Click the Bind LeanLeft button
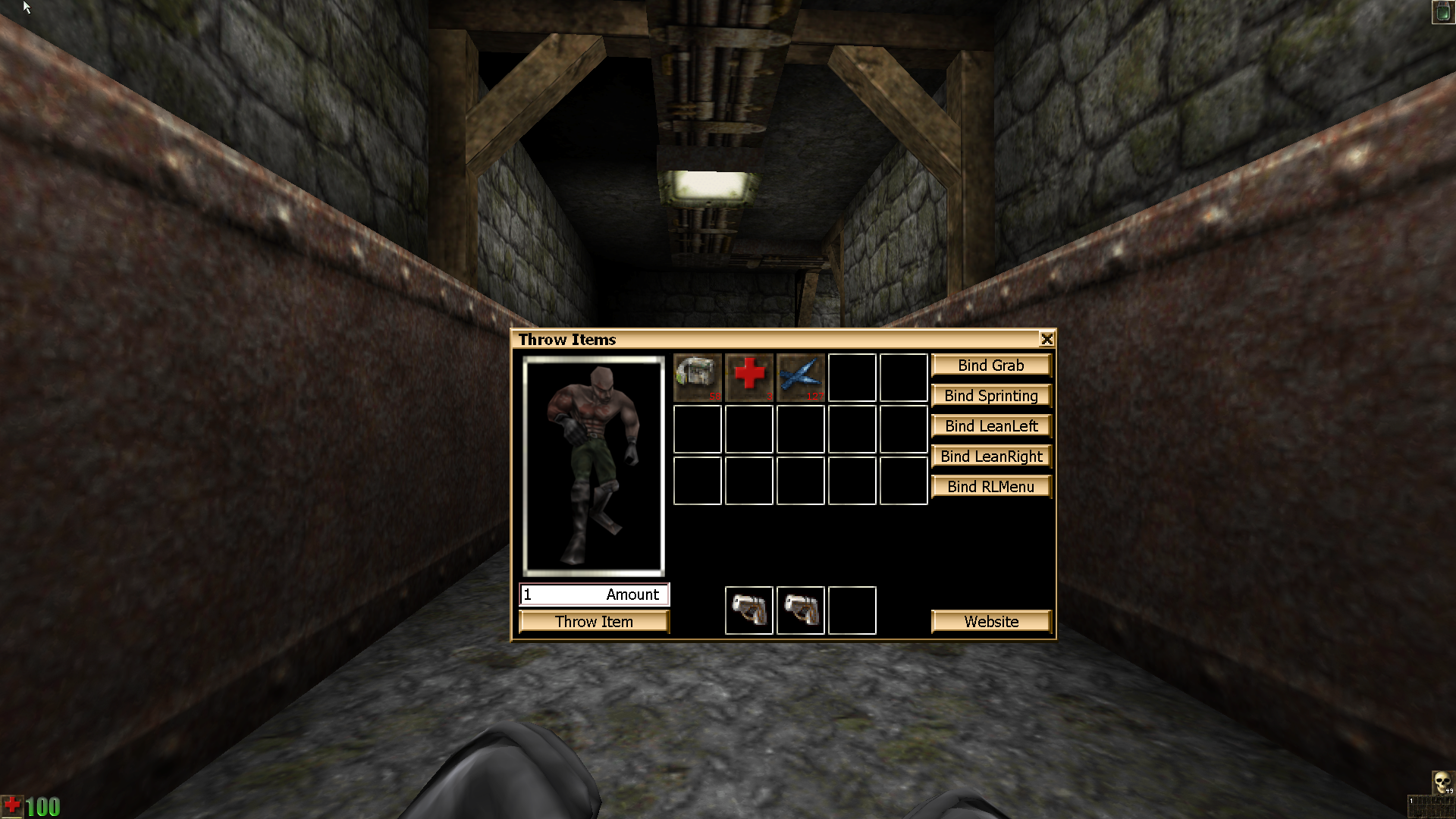 (991, 425)
